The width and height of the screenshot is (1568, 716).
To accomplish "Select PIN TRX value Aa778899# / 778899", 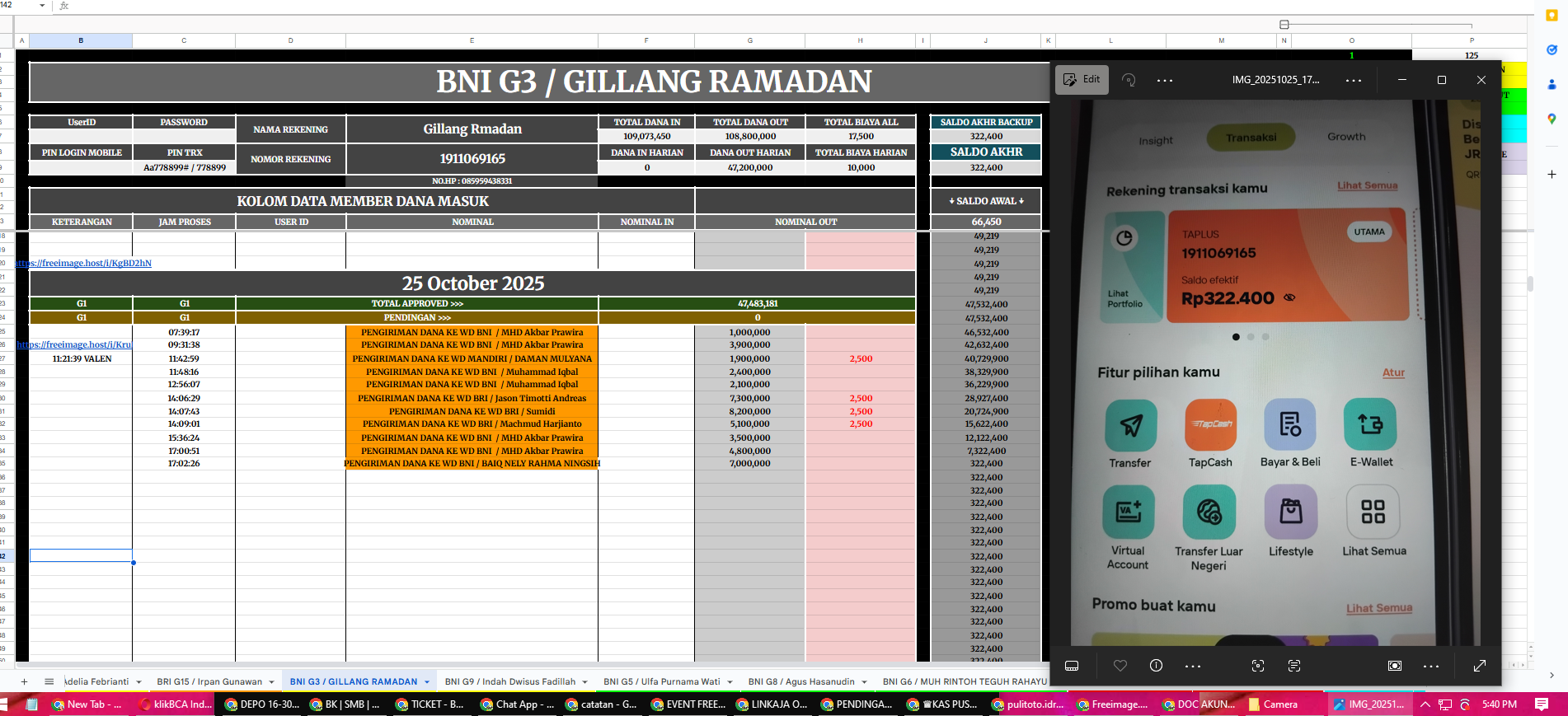I will coord(185,167).
